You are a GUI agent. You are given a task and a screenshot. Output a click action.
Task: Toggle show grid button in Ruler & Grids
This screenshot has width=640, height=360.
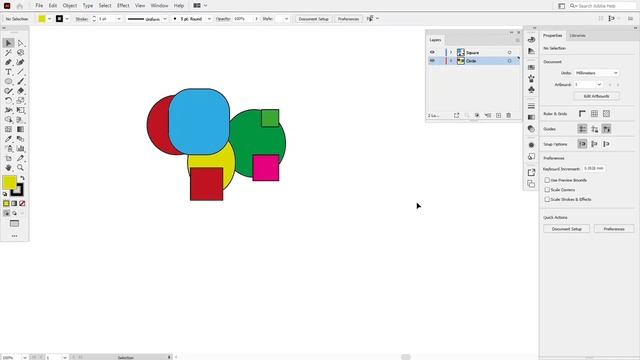pos(594,114)
